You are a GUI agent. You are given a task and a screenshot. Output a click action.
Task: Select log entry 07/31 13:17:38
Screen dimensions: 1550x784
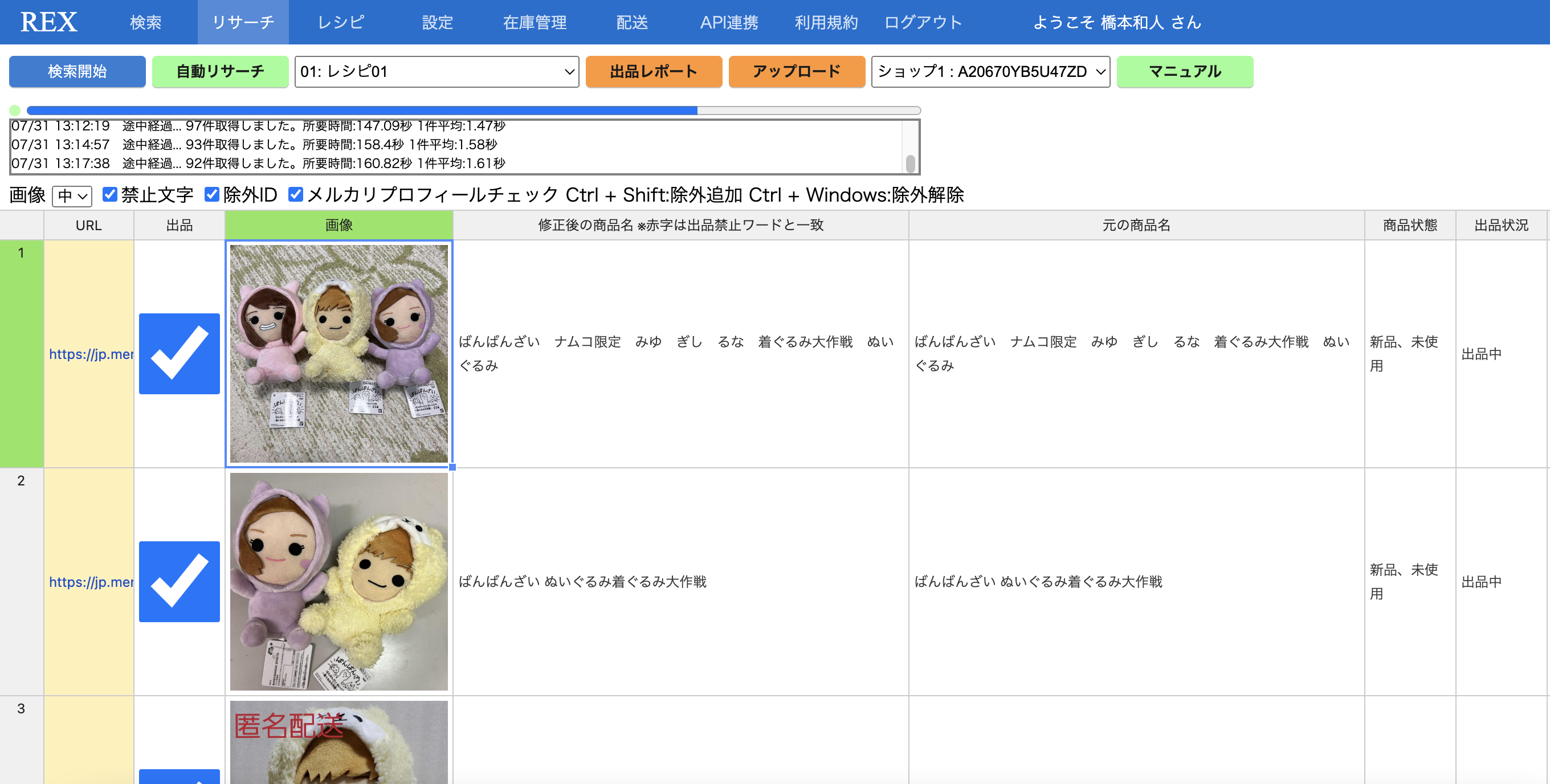(258, 163)
